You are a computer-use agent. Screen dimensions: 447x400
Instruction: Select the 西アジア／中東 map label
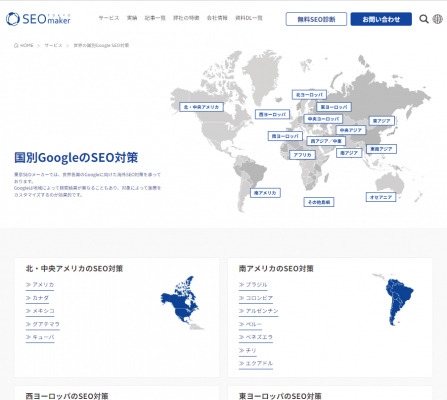pyautogui.click(x=326, y=141)
